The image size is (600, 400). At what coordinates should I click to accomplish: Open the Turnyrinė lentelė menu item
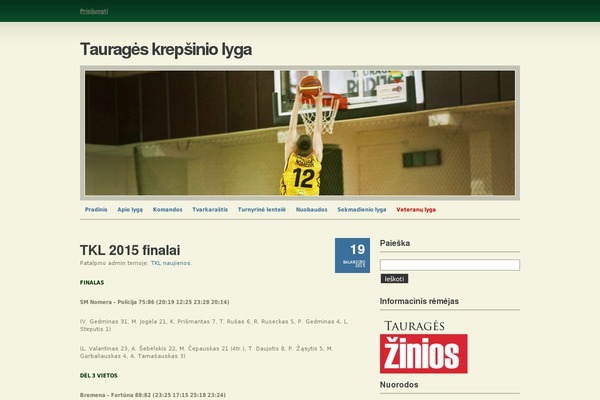pyautogui.click(x=262, y=209)
